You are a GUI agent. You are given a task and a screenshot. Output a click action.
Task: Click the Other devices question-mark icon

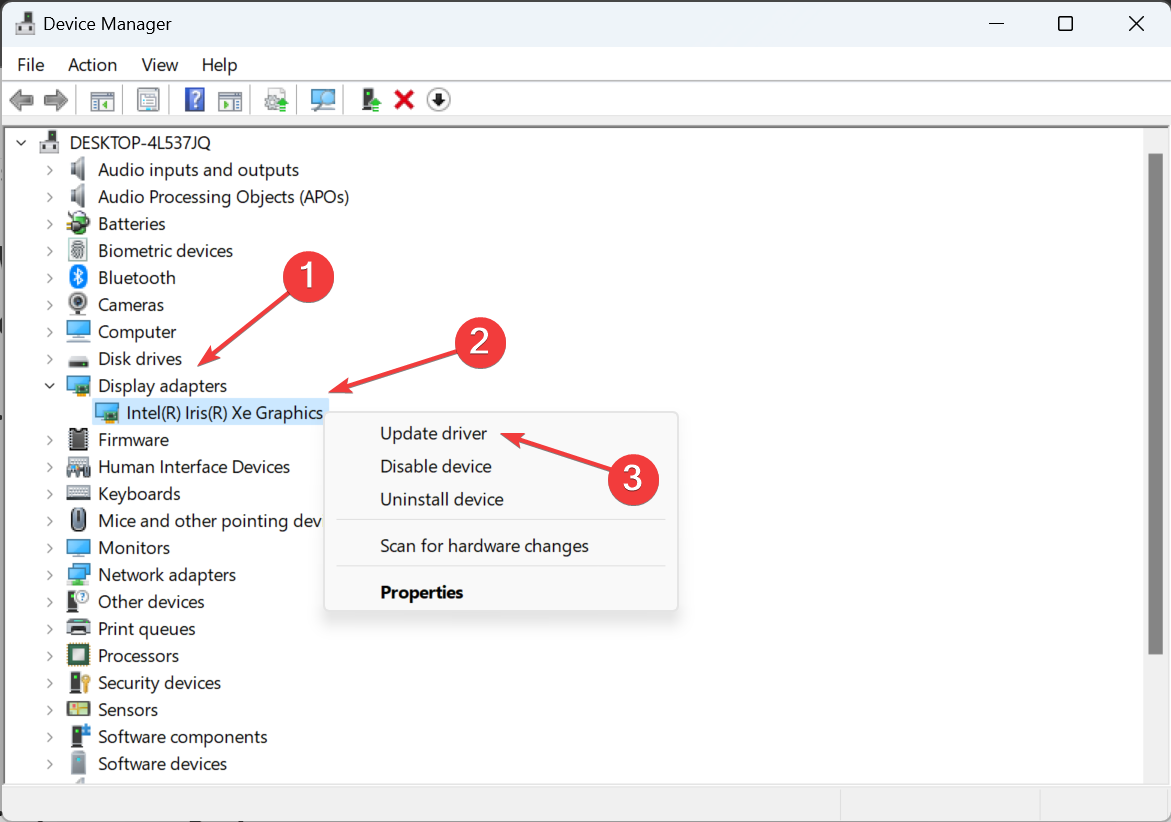tap(78, 600)
